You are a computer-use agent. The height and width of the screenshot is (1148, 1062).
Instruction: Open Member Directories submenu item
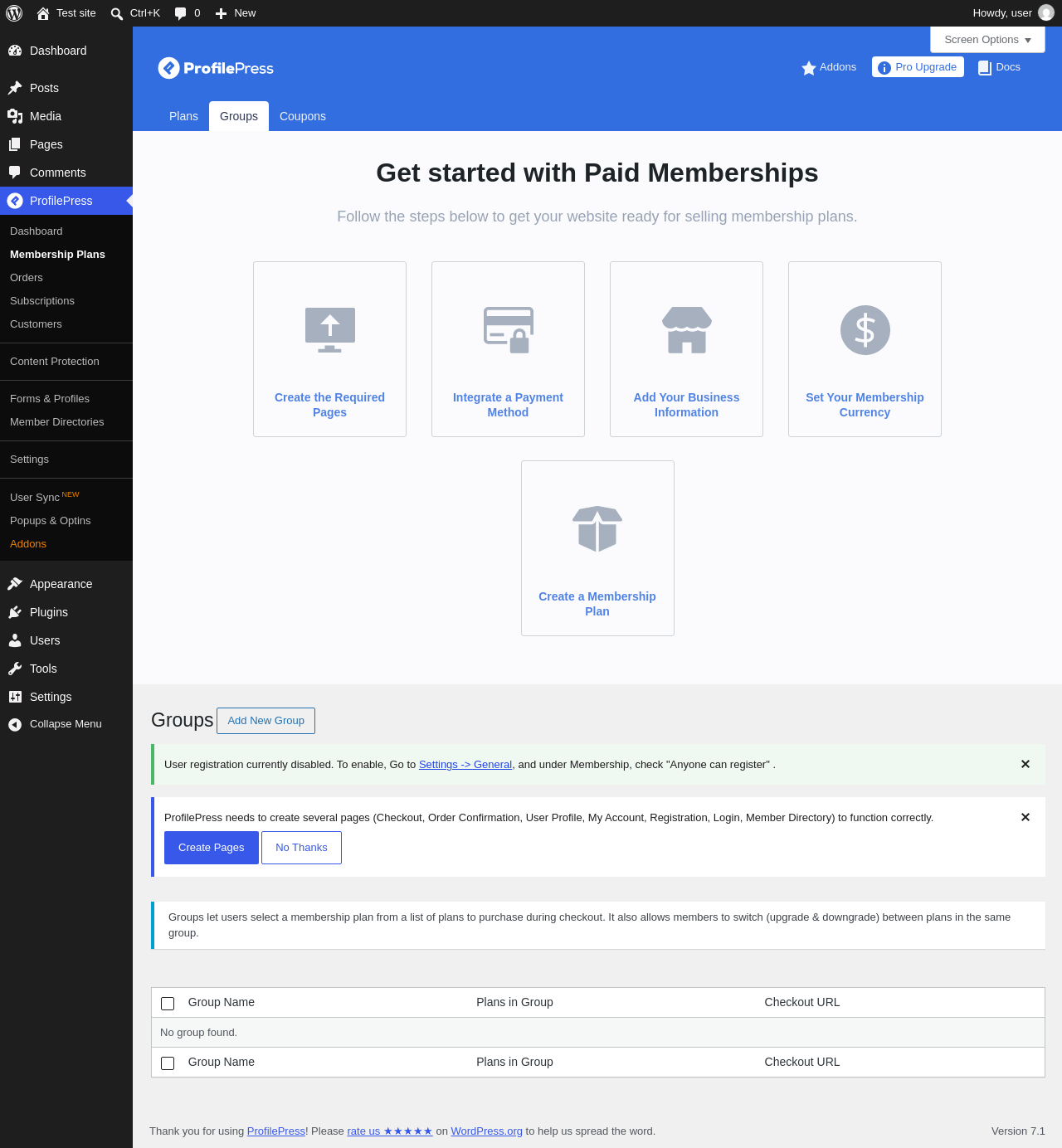tap(57, 422)
